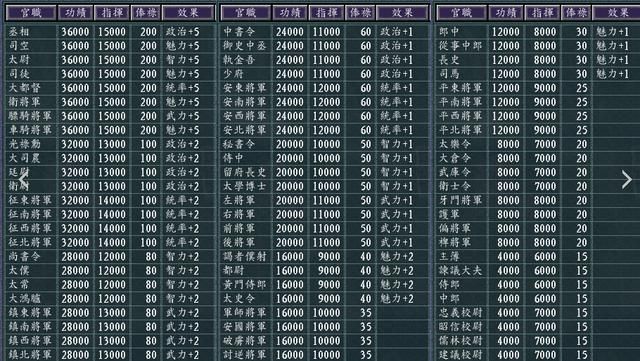Select the 鎮東將軍 rank cell
The image size is (640, 361).
tap(30, 313)
